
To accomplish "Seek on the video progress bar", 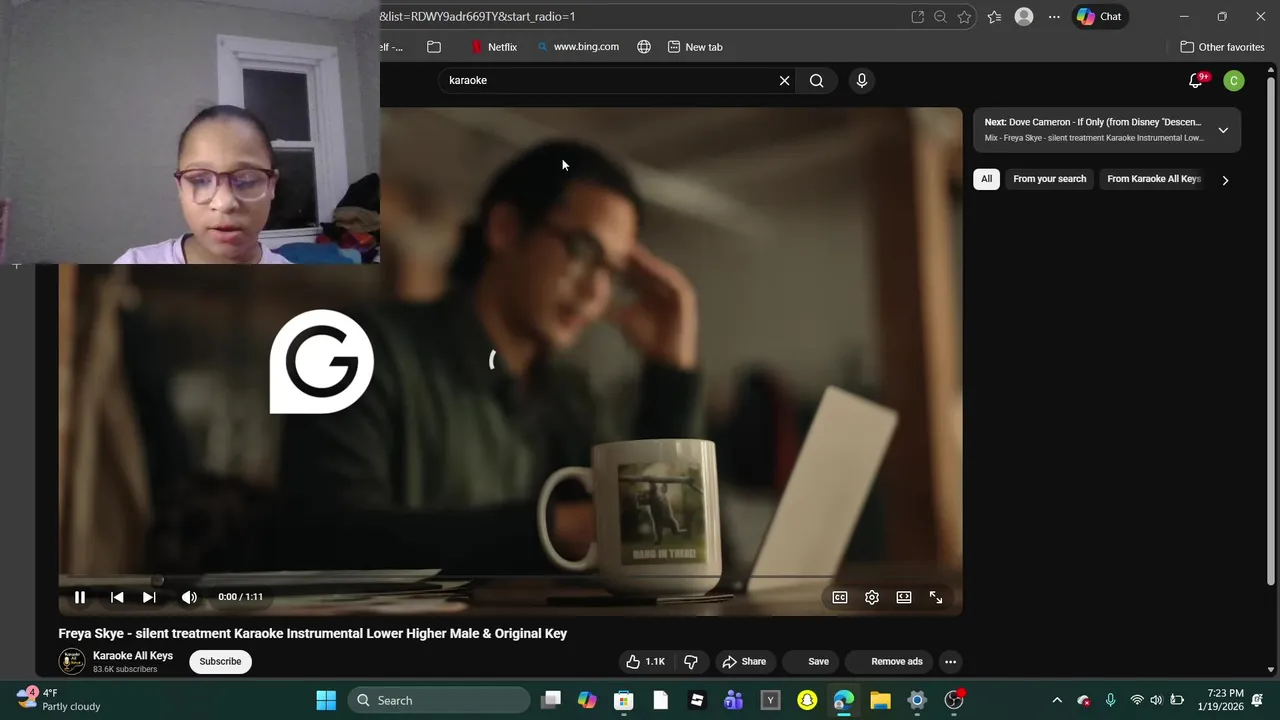I will click(510, 578).
